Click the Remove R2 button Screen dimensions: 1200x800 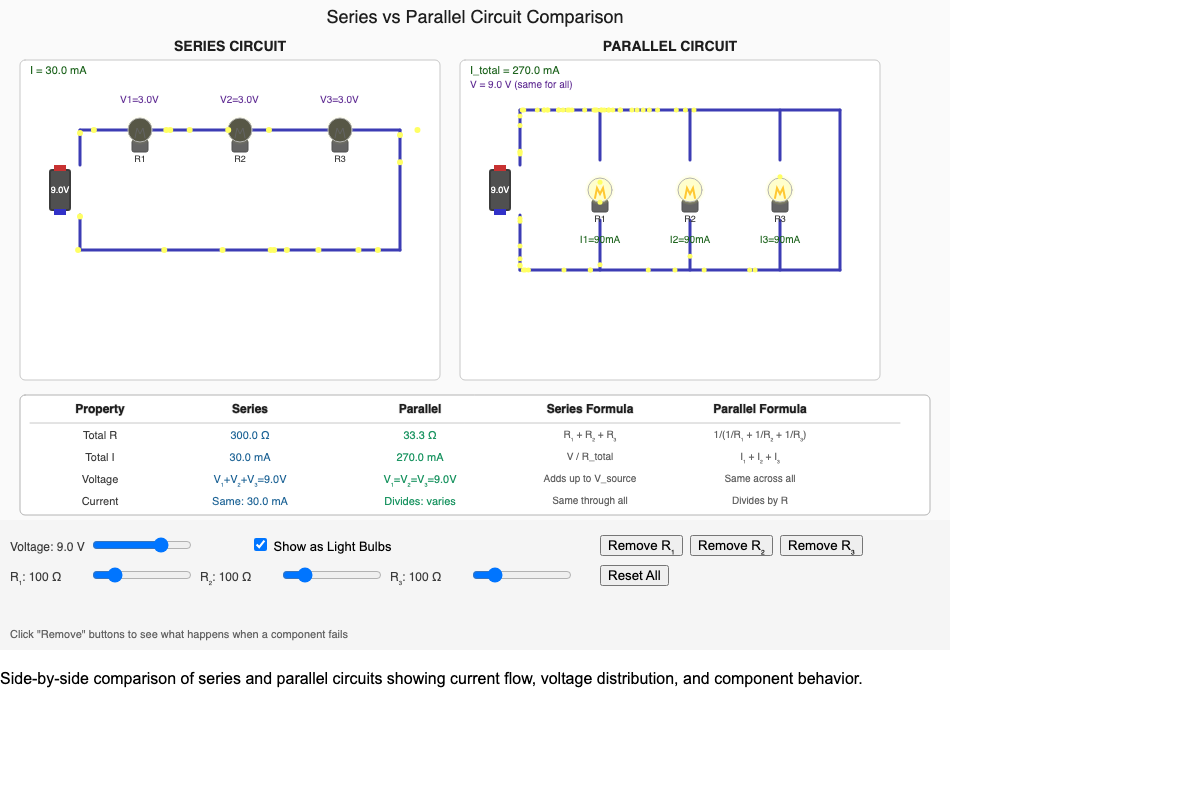pos(731,545)
